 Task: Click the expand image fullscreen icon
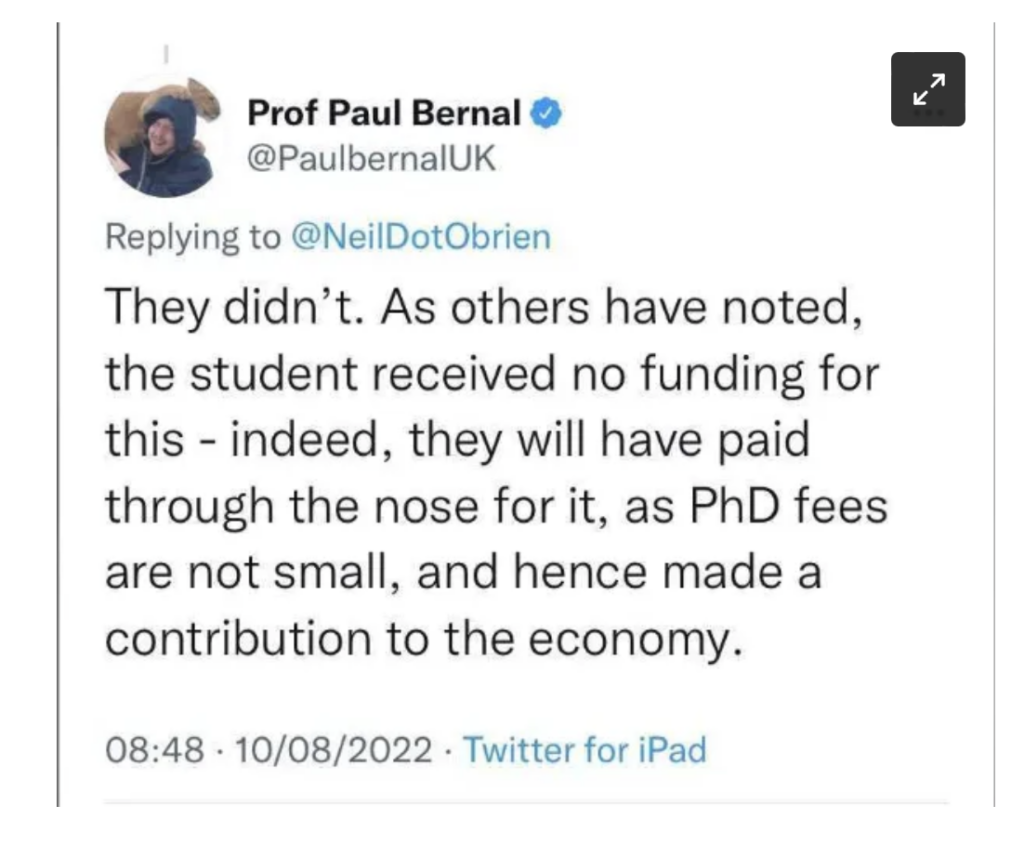click(928, 89)
